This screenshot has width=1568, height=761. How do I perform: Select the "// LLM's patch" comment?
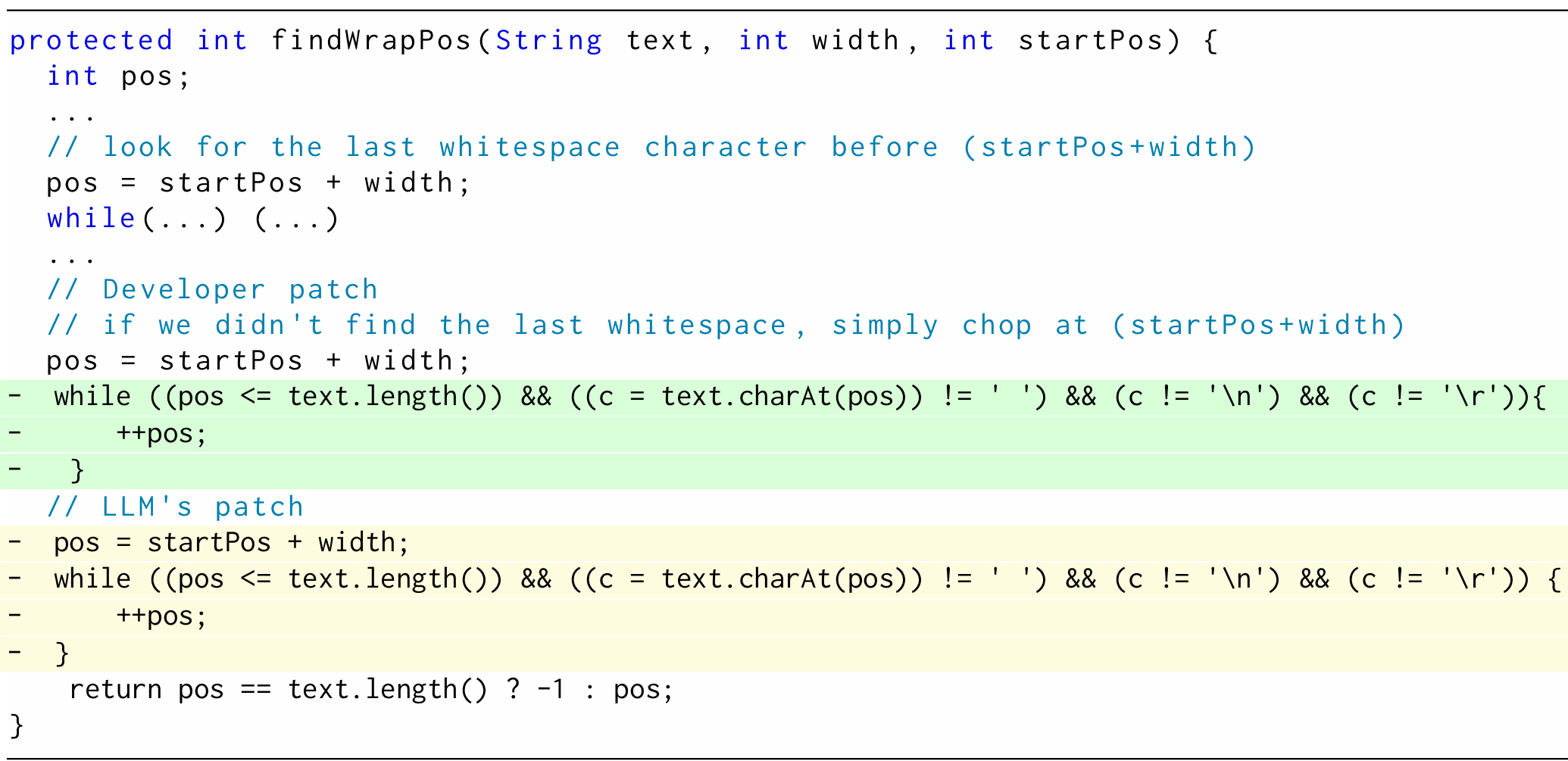point(175,507)
